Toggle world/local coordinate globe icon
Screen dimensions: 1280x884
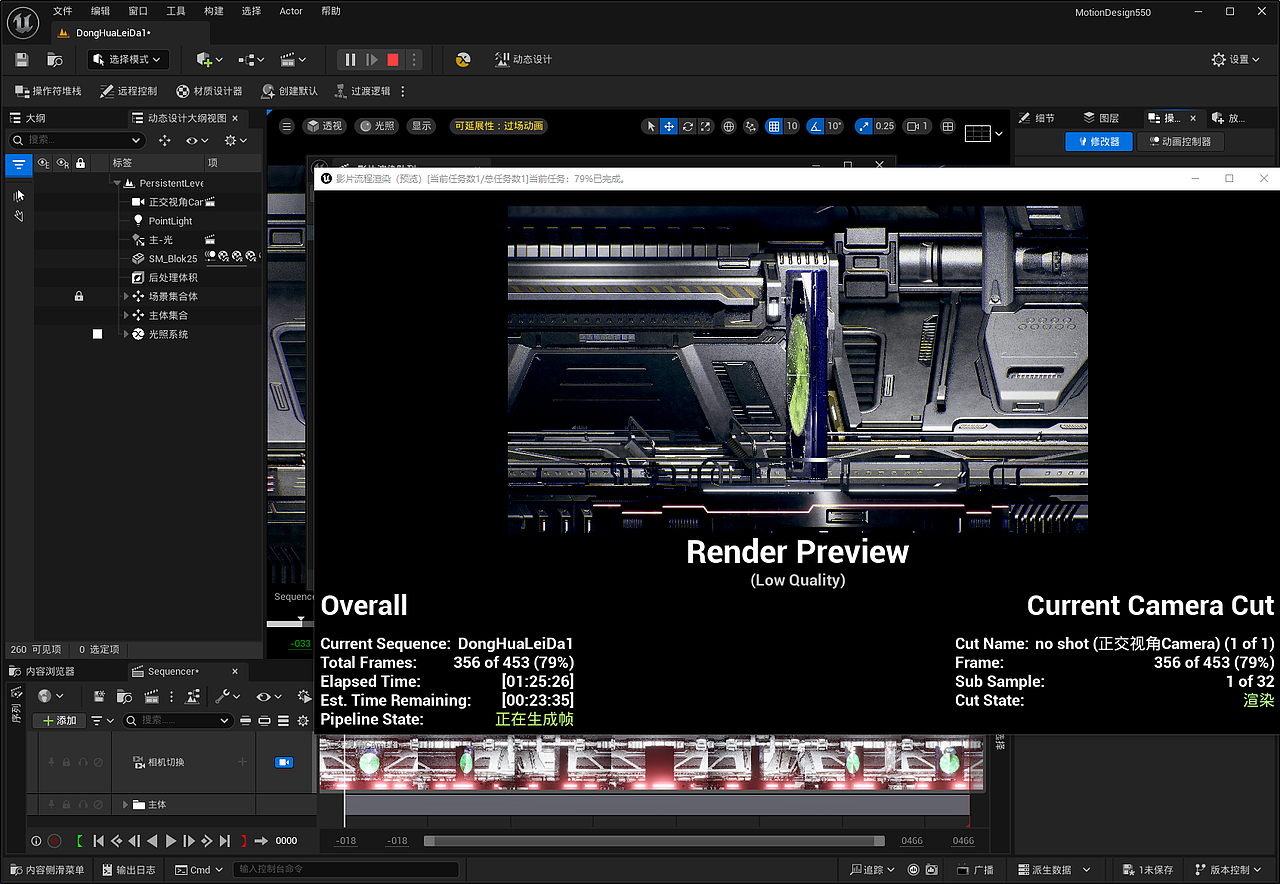(x=729, y=127)
